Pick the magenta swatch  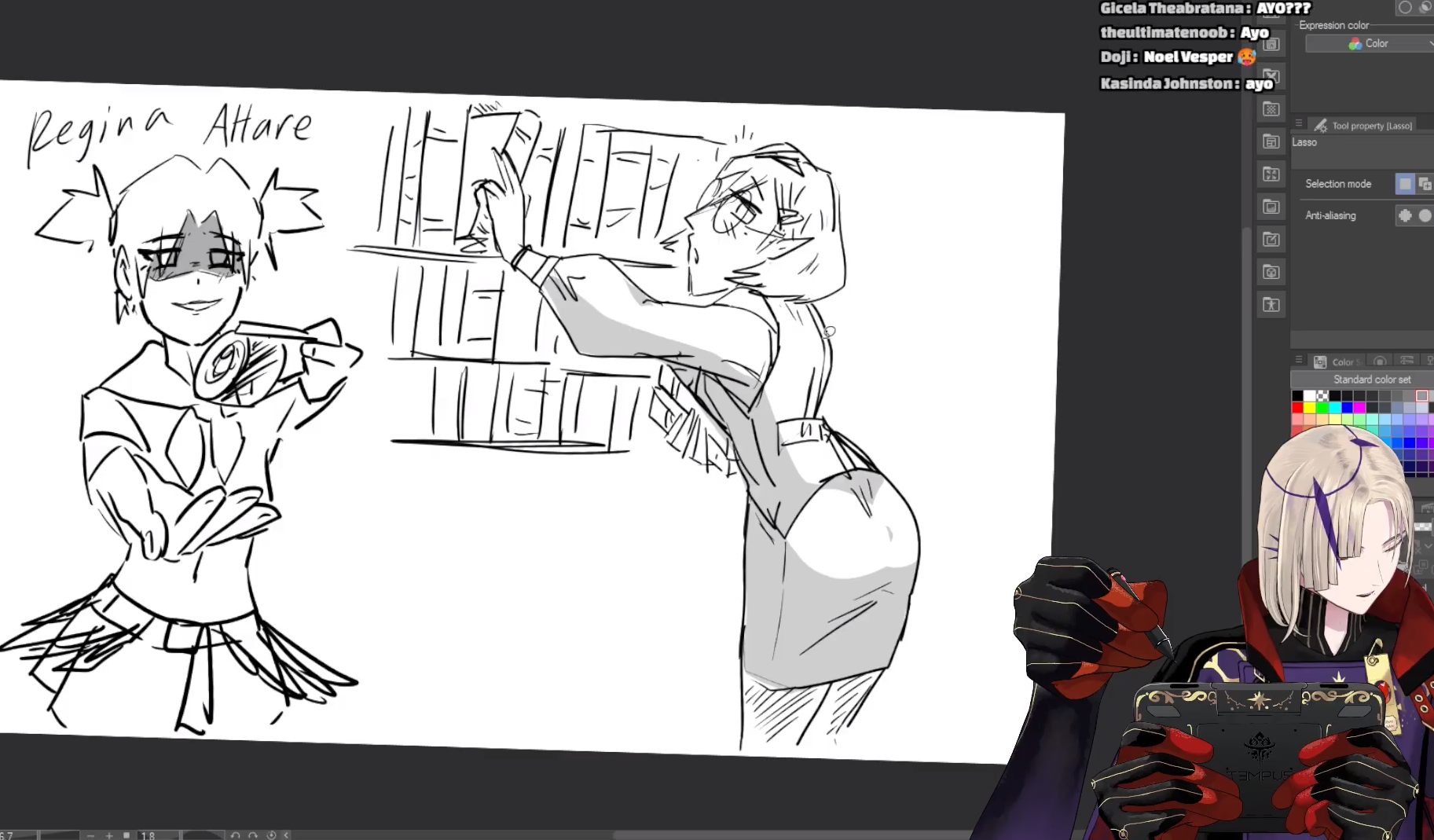coord(1359,408)
